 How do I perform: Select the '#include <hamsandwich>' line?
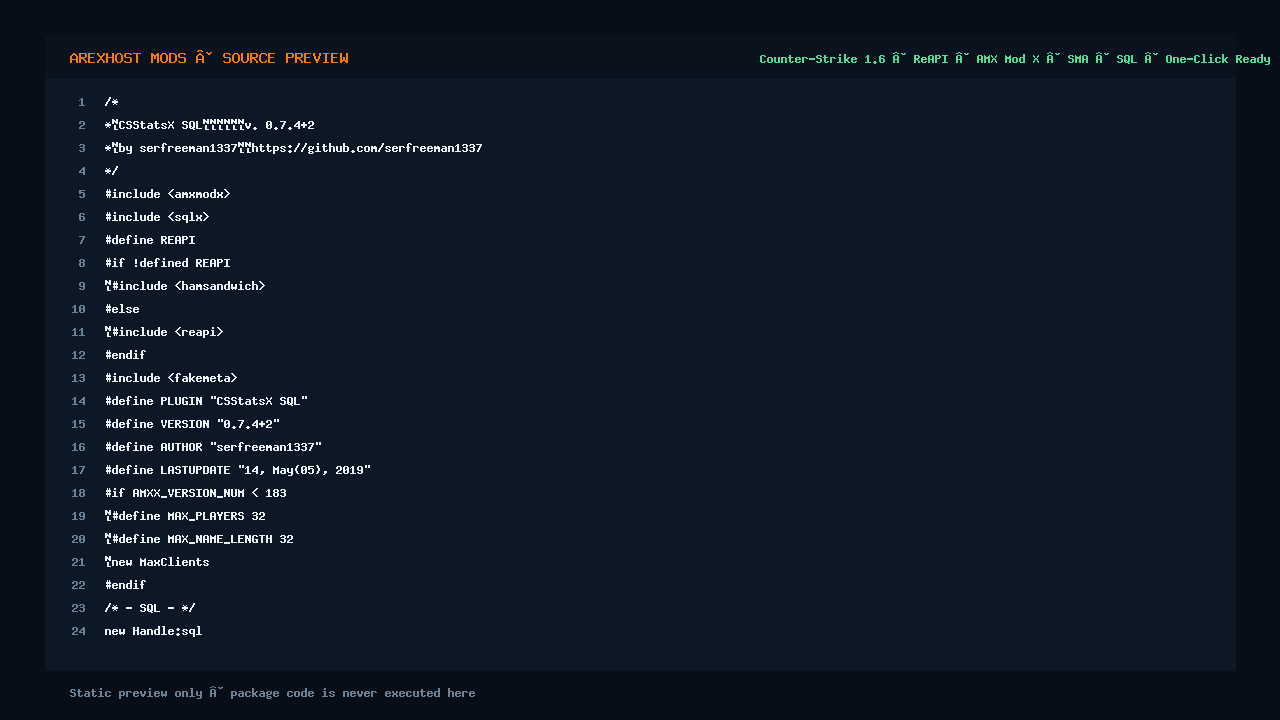tap(185, 286)
